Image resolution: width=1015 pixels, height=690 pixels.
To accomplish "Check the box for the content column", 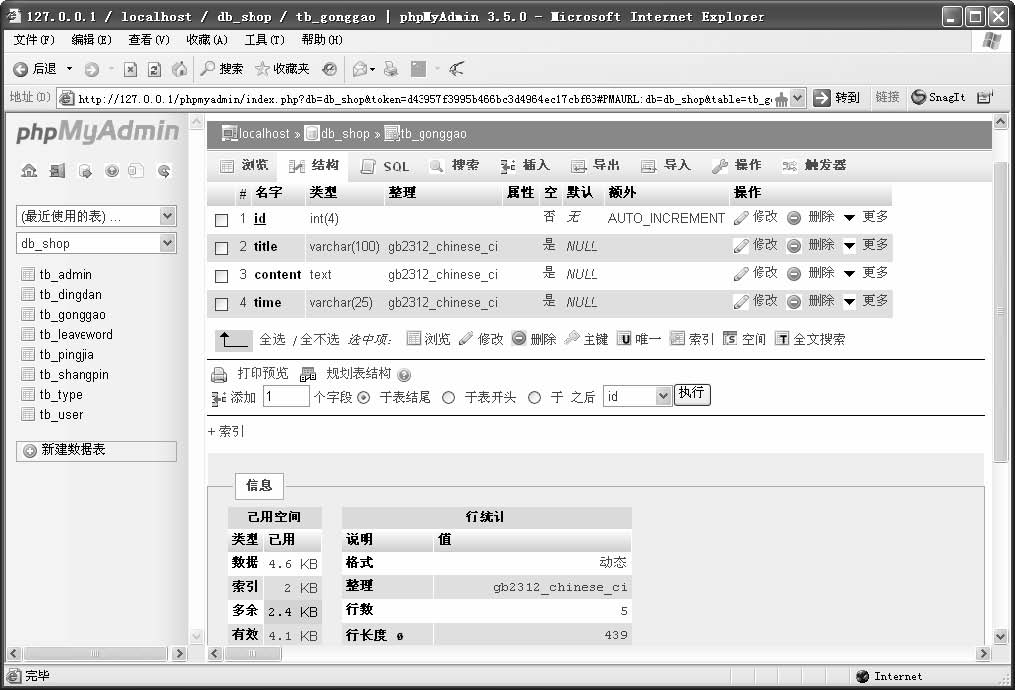I will pyautogui.click(x=221, y=276).
